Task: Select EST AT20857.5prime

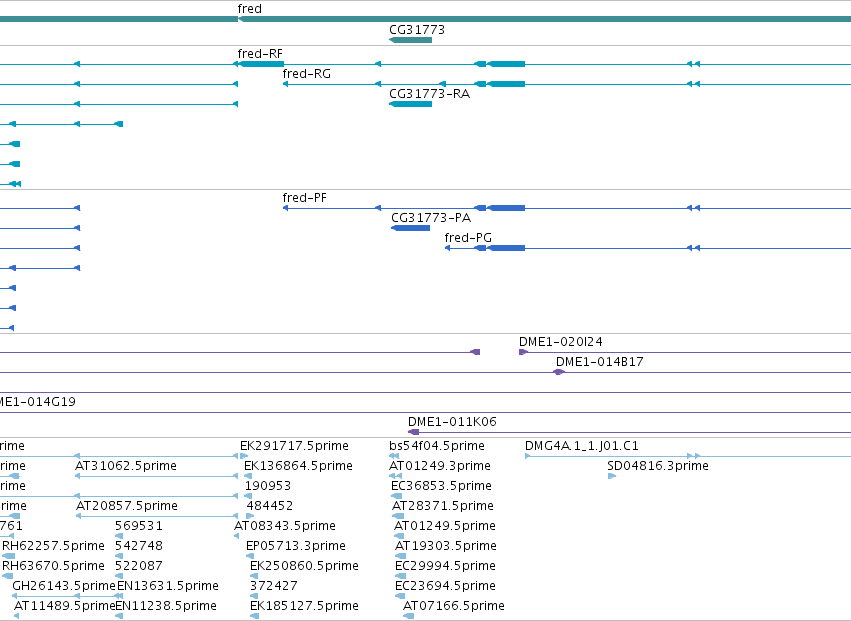Action: coord(127,506)
